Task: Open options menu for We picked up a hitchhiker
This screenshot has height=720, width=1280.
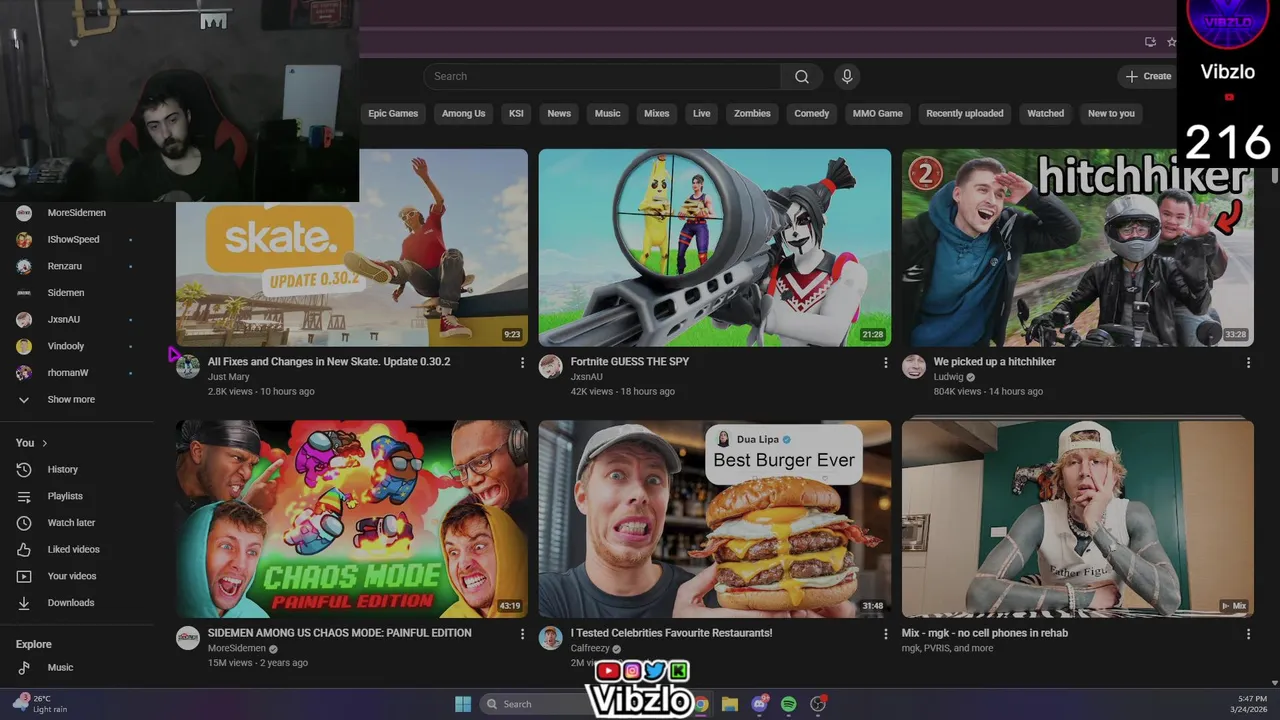Action: coord(1248,363)
